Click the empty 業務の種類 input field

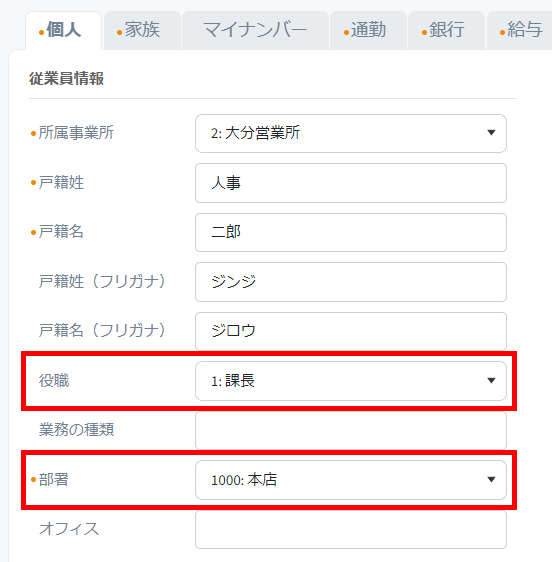point(351,430)
